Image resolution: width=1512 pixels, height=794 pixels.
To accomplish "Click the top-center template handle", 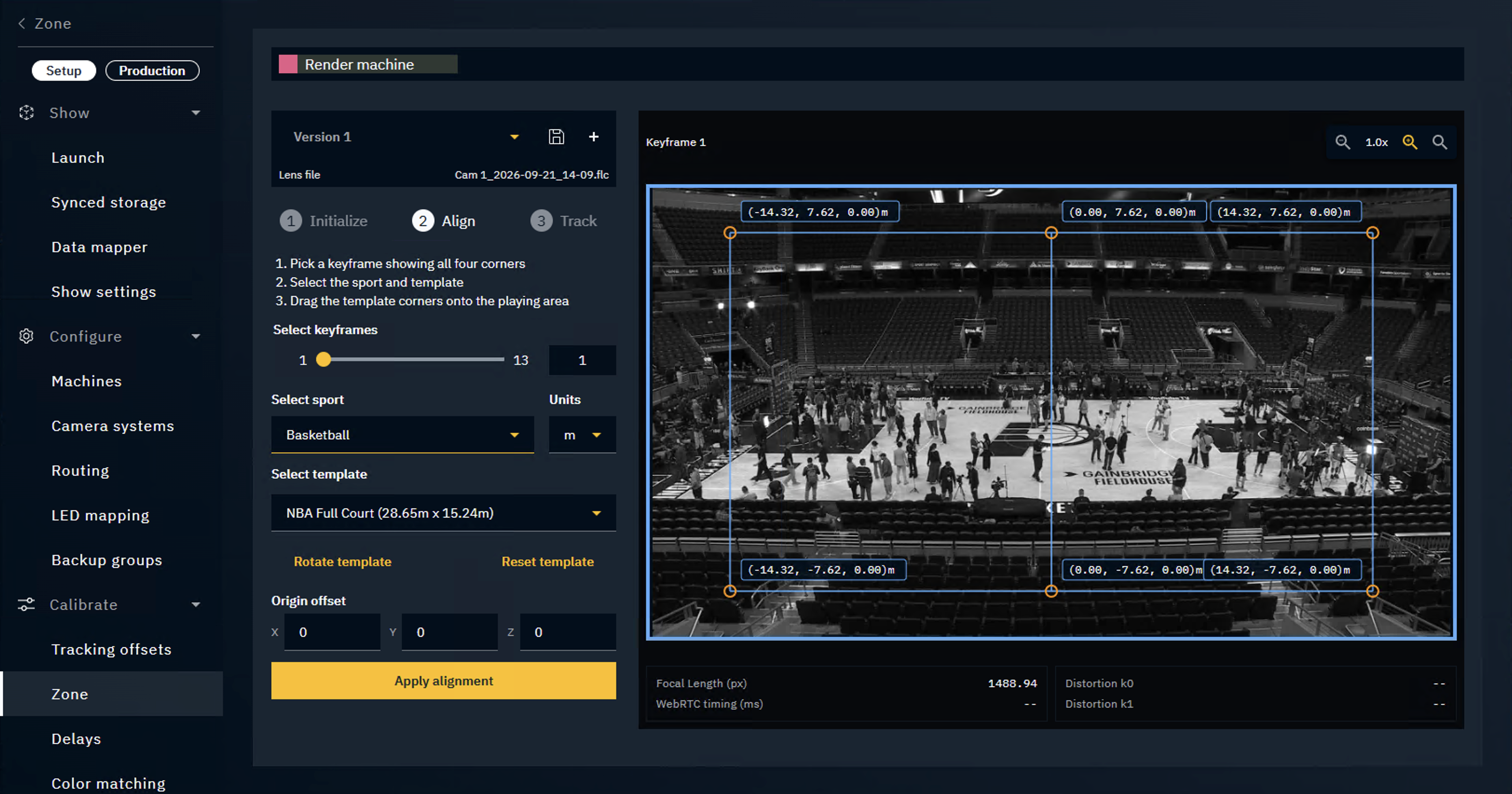I will point(1051,233).
